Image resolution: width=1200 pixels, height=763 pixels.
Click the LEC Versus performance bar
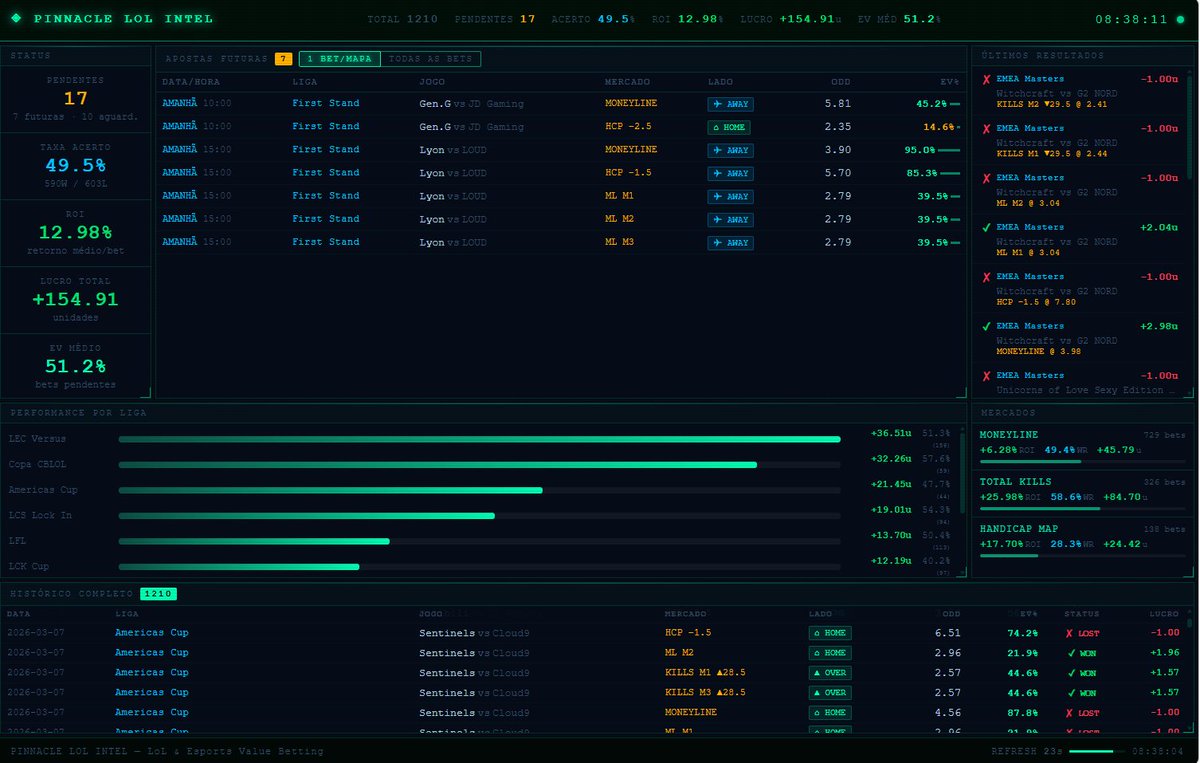[479, 439]
